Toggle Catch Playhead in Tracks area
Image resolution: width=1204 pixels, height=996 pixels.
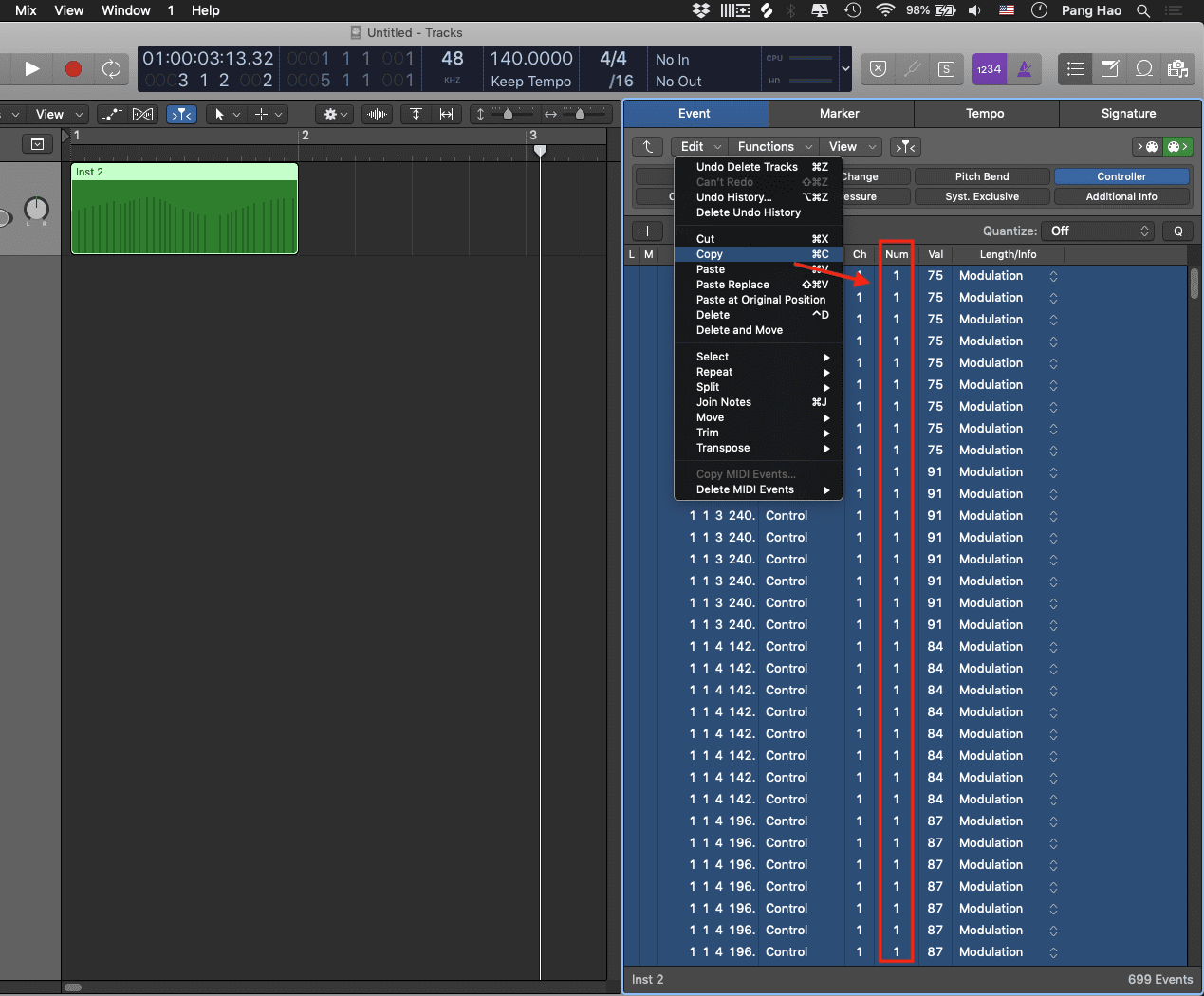point(181,115)
